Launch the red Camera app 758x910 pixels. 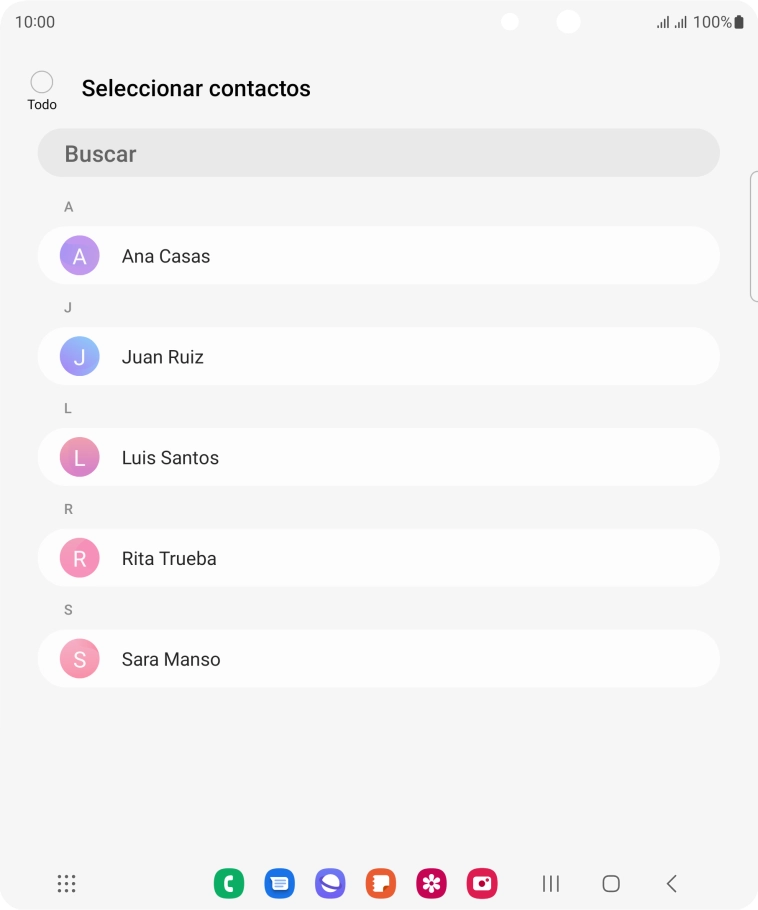tap(482, 883)
